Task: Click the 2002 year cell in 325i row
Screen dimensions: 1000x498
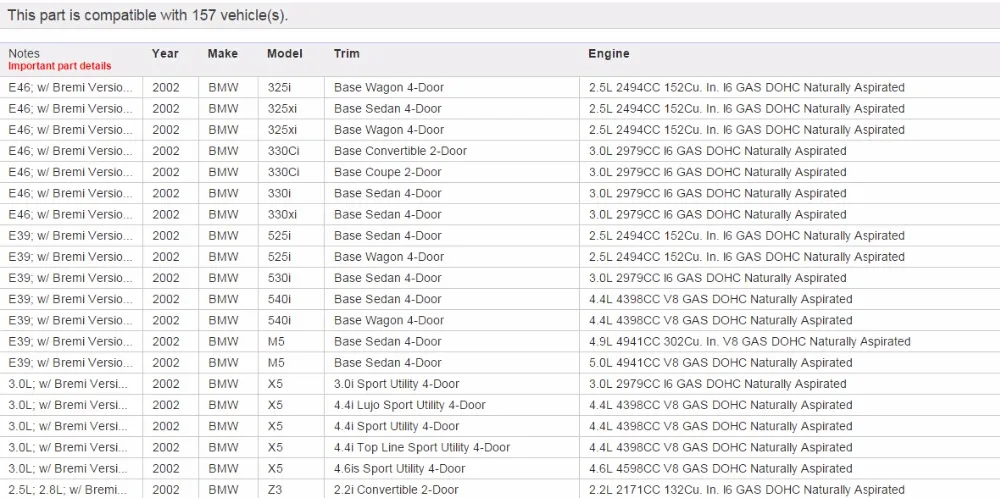Action: point(166,87)
